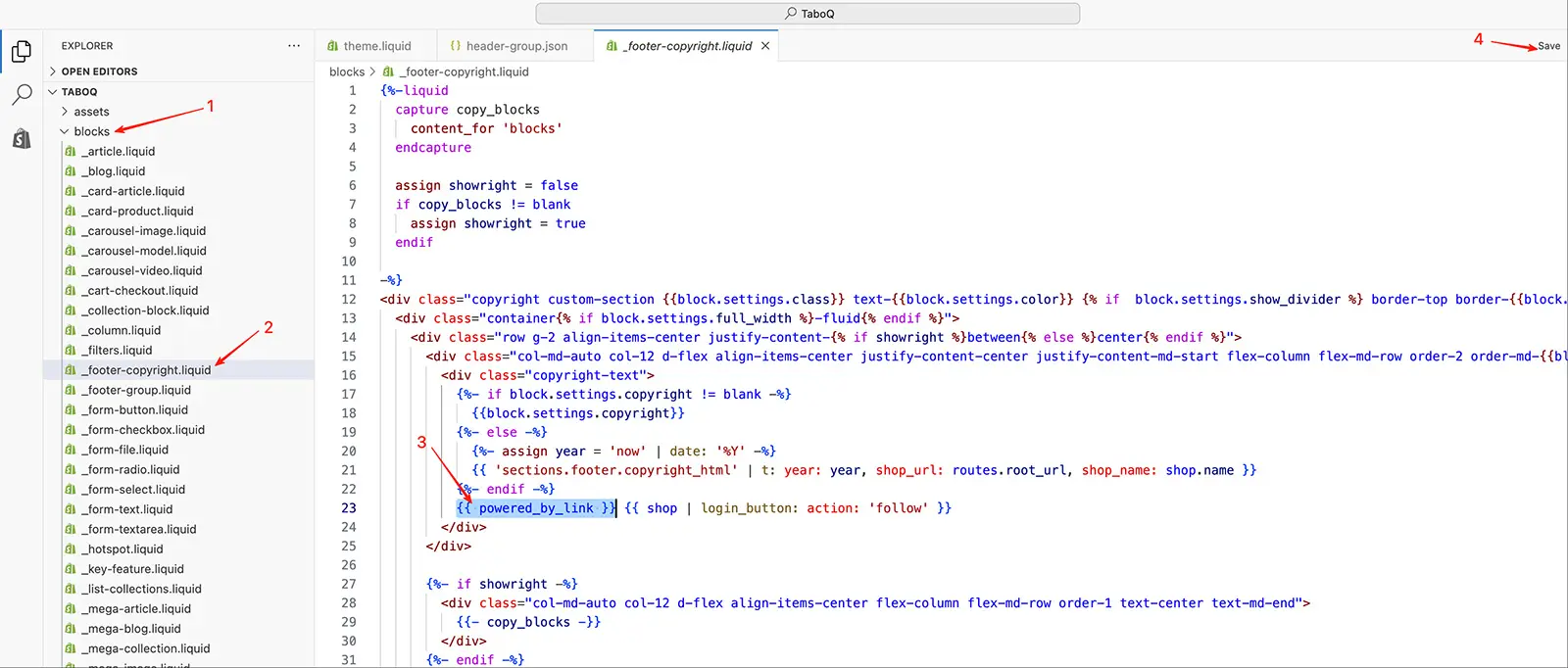The width and height of the screenshot is (1568, 668).
Task: Click 'assign showright = false' on line 6
Action: tap(486, 186)
